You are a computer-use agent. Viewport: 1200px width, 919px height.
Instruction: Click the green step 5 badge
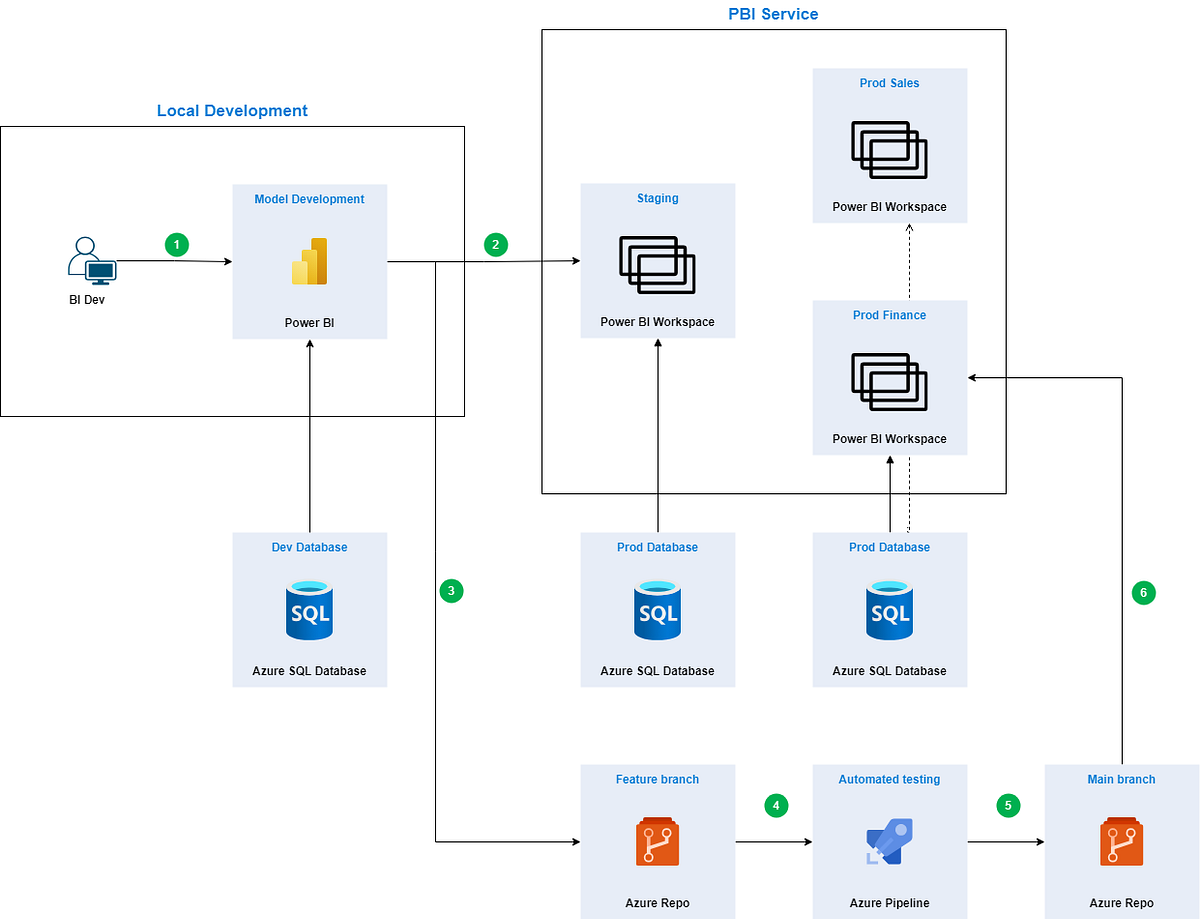pos(1008,805)
